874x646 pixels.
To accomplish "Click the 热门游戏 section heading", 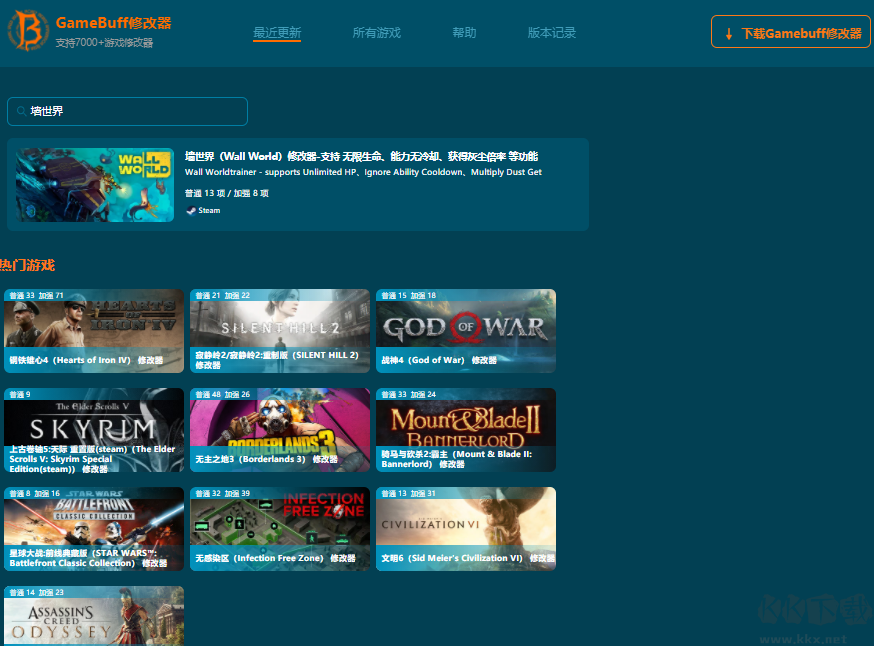I will (x=27, y=265).
